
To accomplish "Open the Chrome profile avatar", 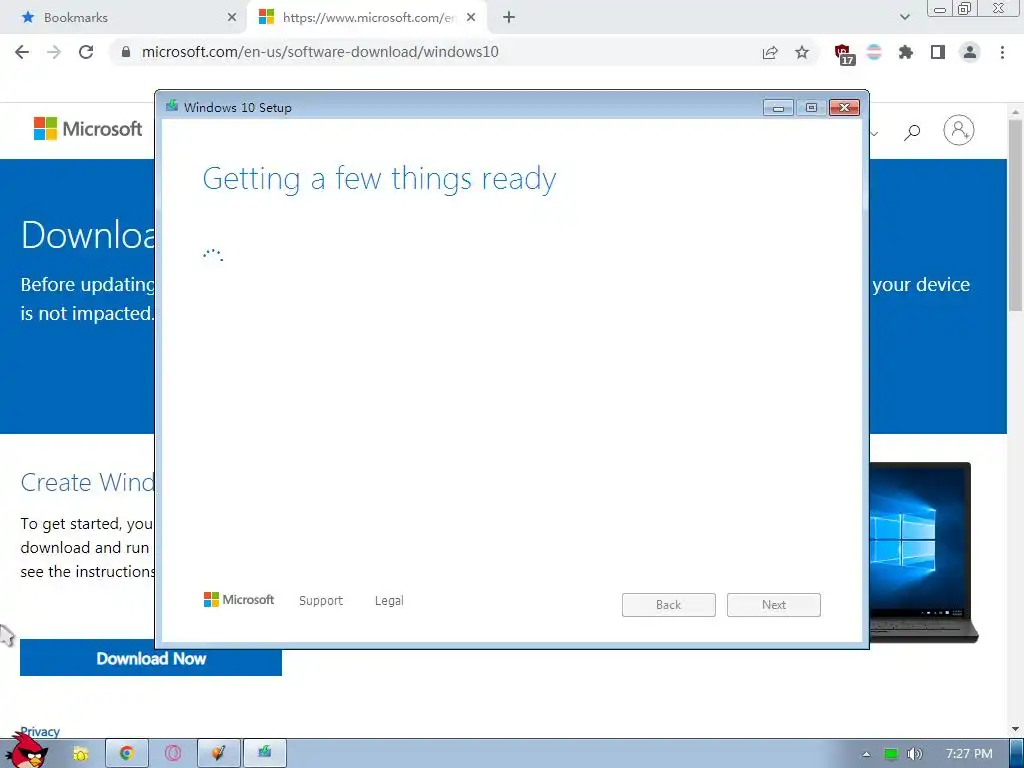I will point(970,52).
